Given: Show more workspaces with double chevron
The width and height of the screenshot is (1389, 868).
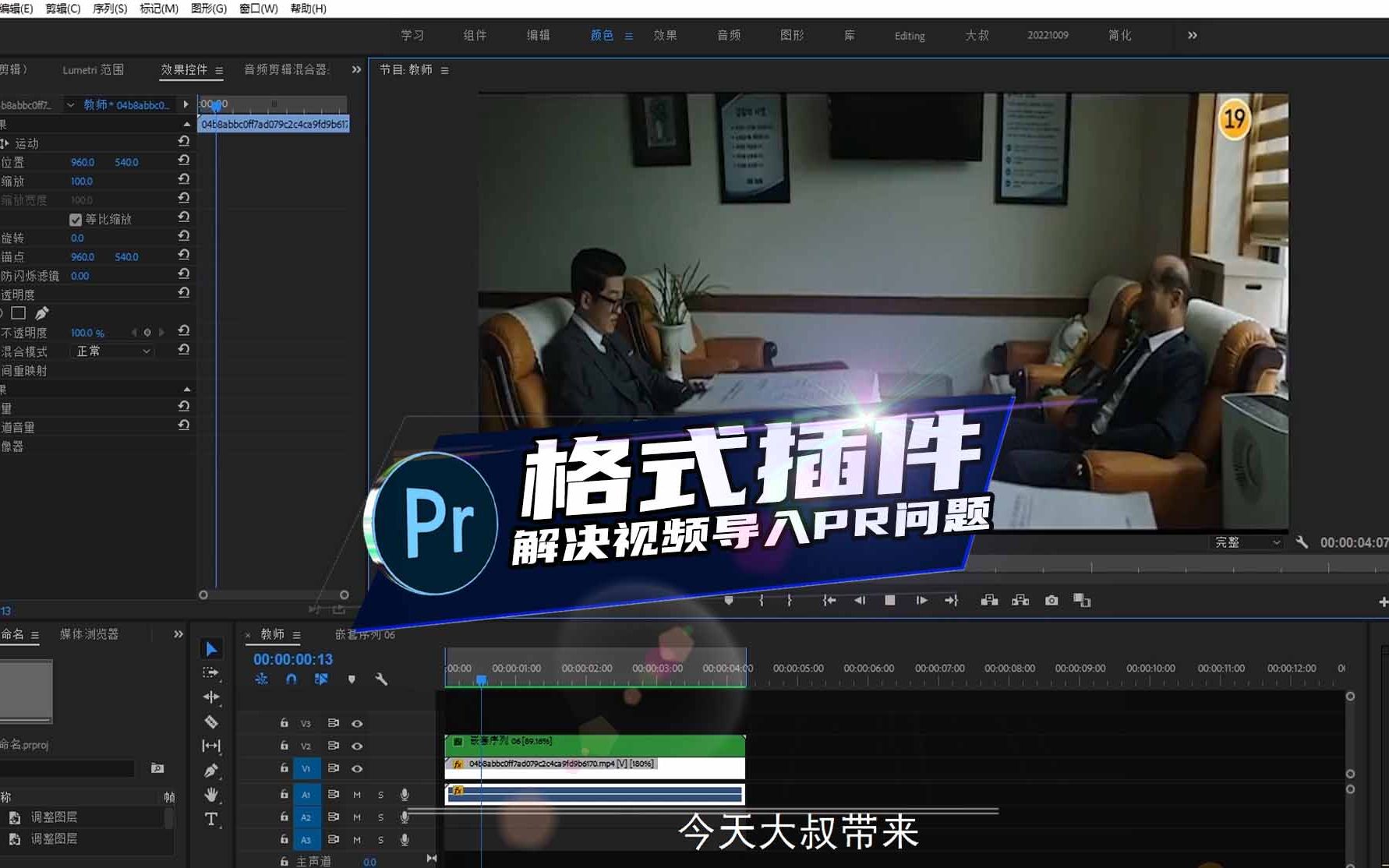Looking at the screenshot, I should coord(1192,35).
